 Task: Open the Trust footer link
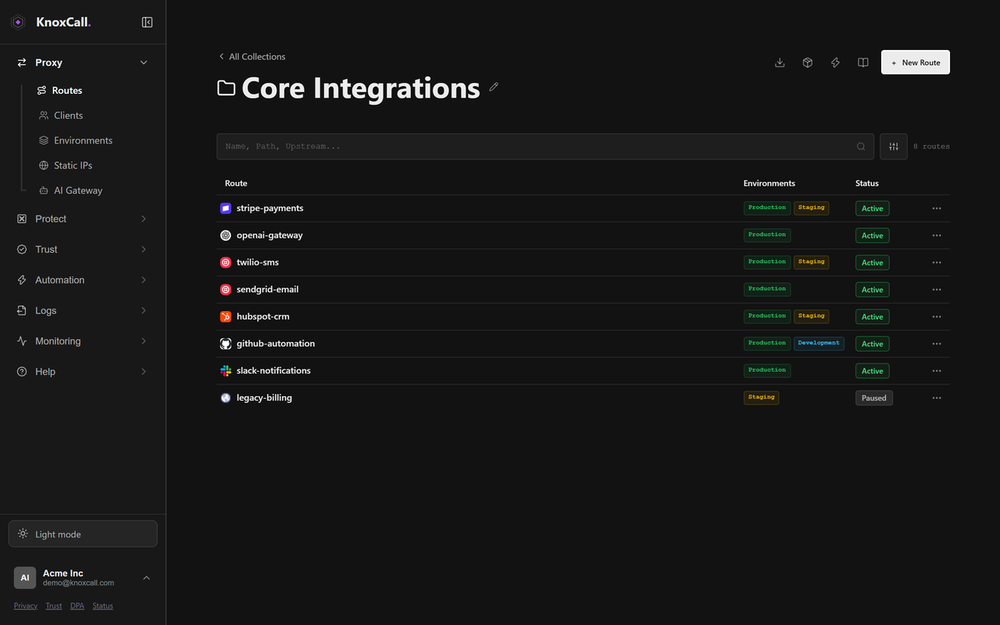coord(54,606)
